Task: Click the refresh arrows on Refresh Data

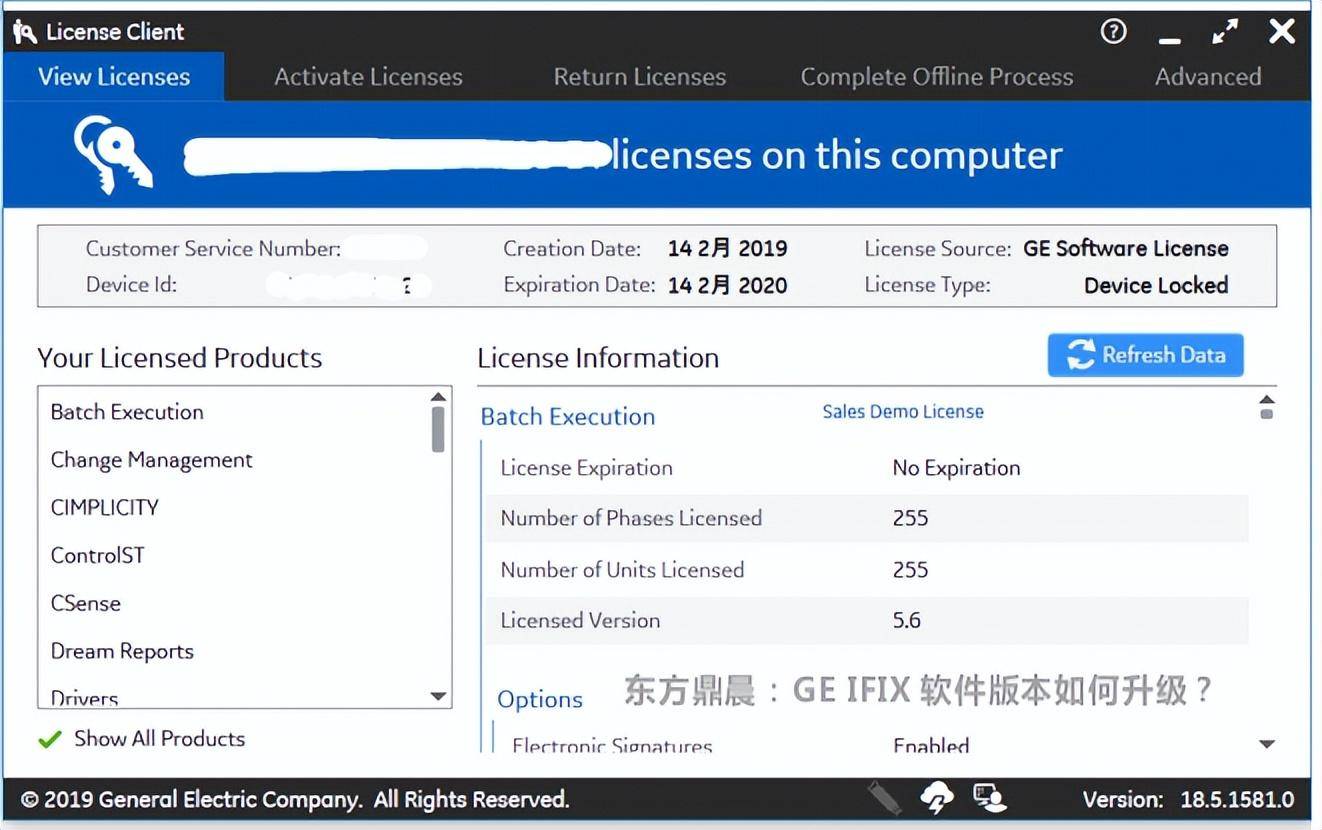Action: coord(1081,355)
